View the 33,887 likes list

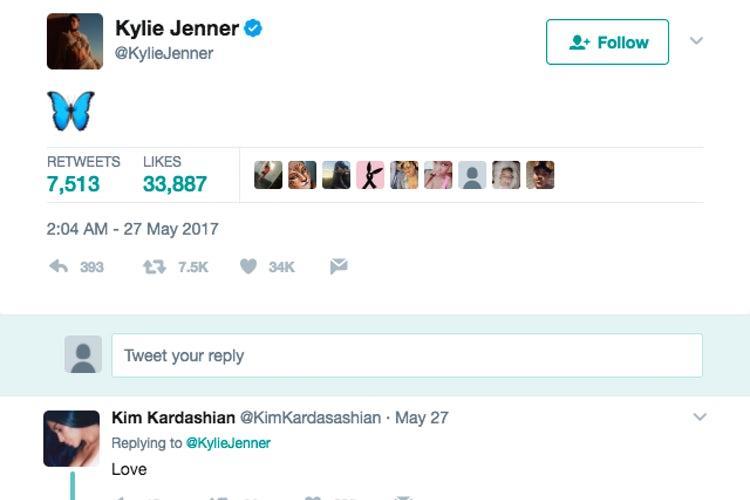tap(174, 184)
